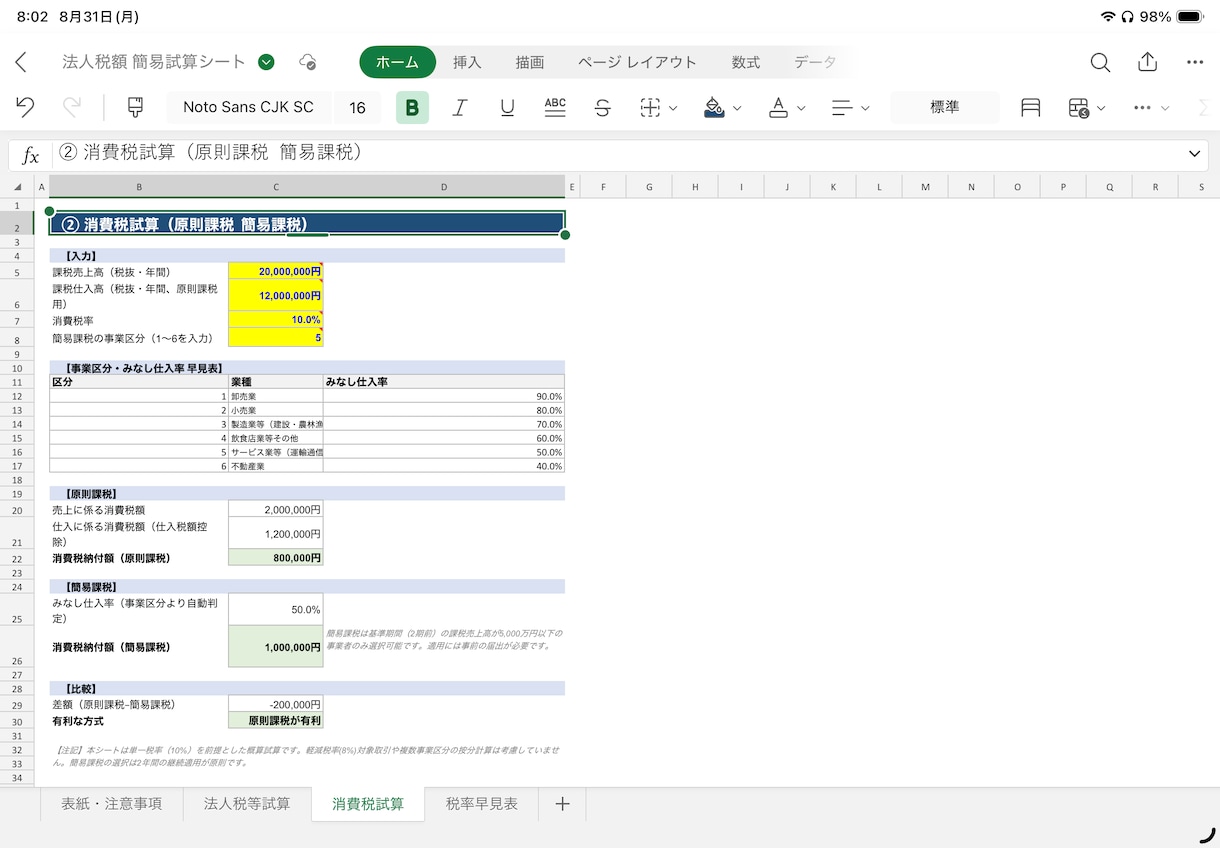The height and width of the screenshot is (848, 1220).
Task: Select the -200,000円 difference cell
Action: pos(276,704)
